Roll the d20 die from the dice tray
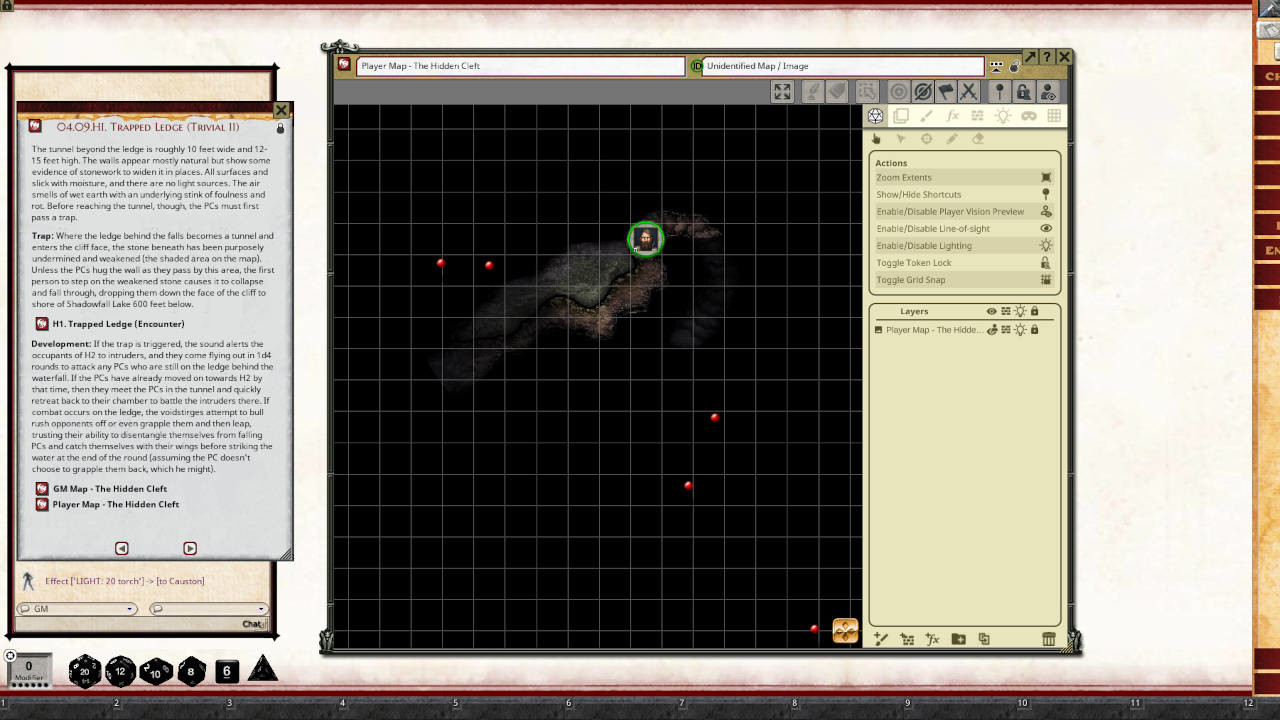The height and width of the screenshot is (720, 1280). 84,671
